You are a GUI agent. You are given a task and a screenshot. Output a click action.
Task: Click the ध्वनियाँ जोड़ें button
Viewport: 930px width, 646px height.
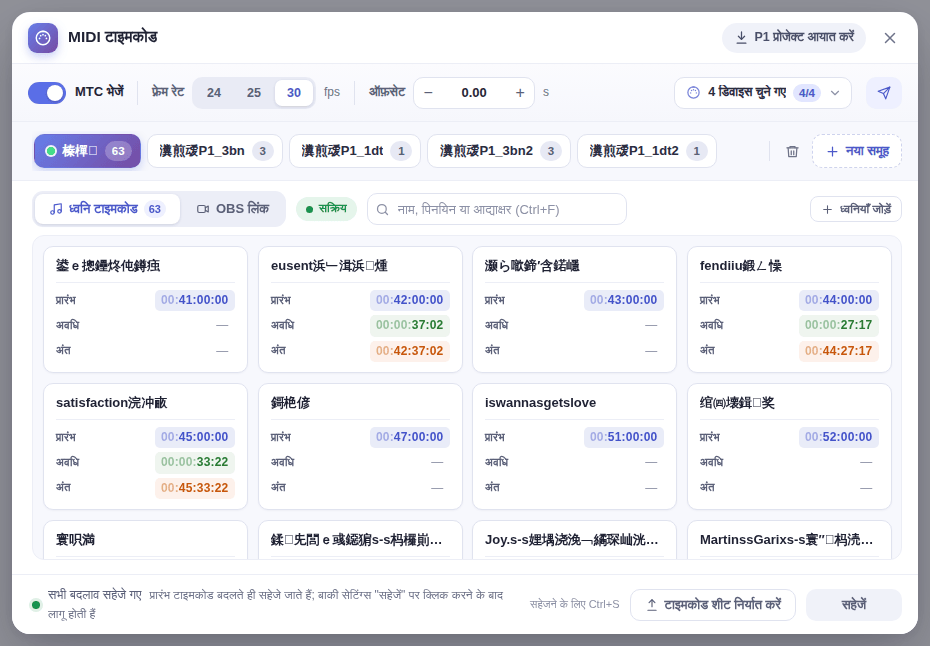point(856,209)
